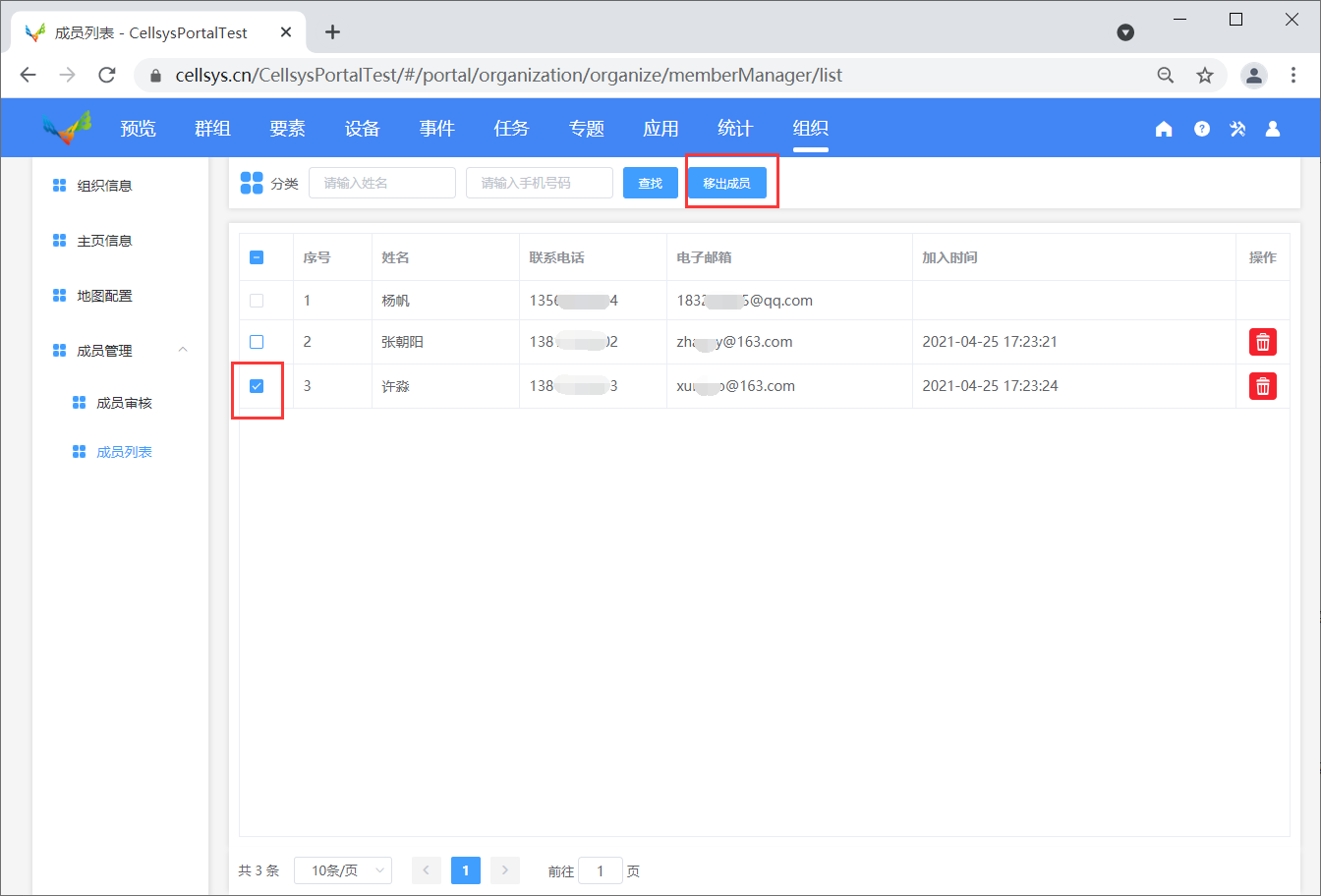Click the home icon in header
This screenshot has width=1321, height=896.
tap(1164, 129)
